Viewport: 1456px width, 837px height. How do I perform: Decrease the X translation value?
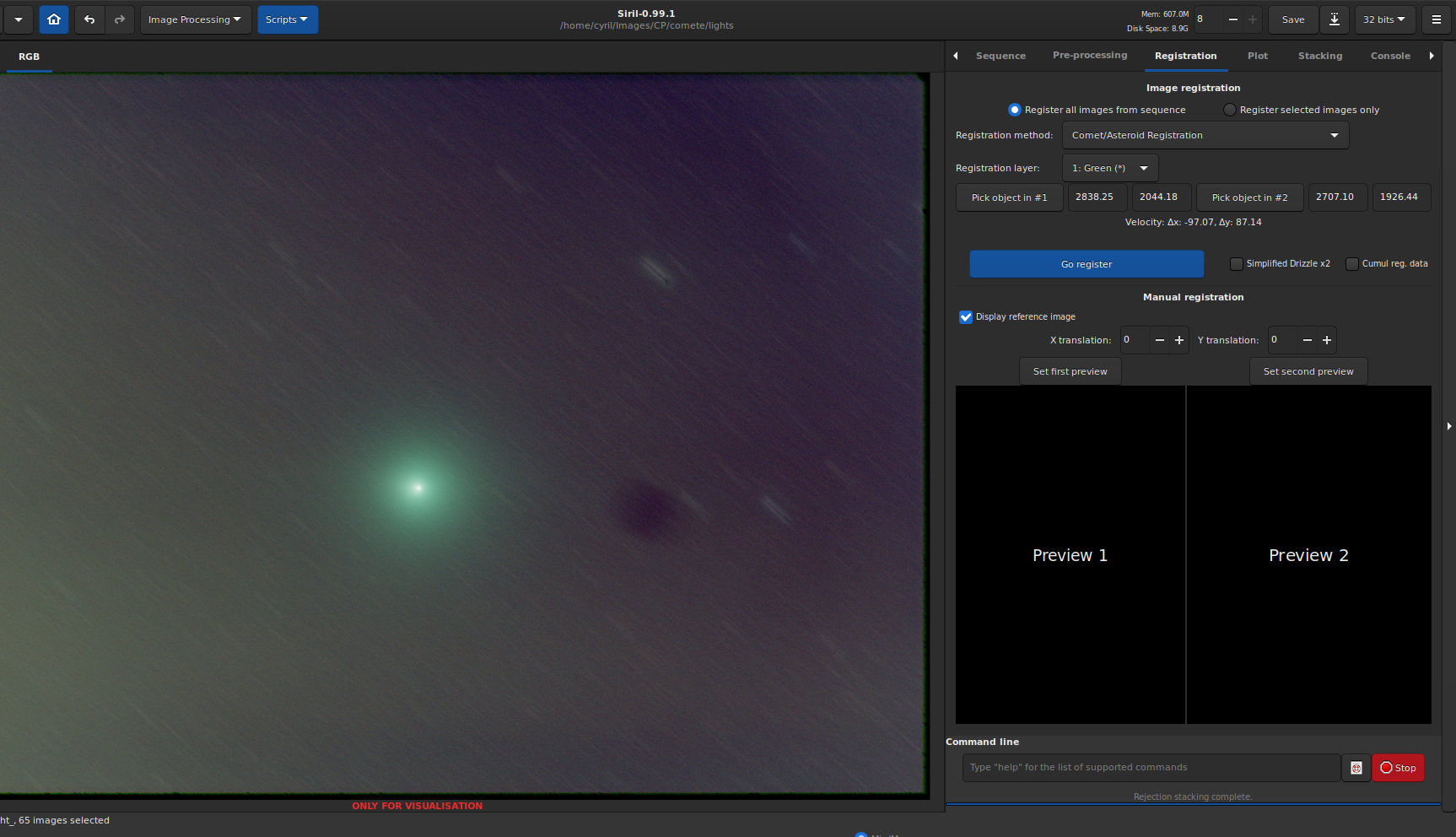click(x=1160, y=340)
